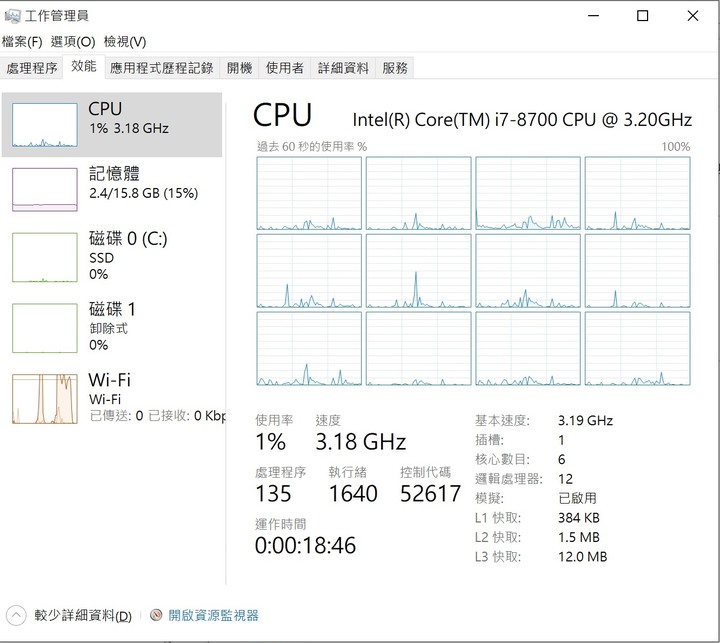Viewport: 720px width, 643px height.
Task: Select the memory usage mini graph
Action: (44, 189)
